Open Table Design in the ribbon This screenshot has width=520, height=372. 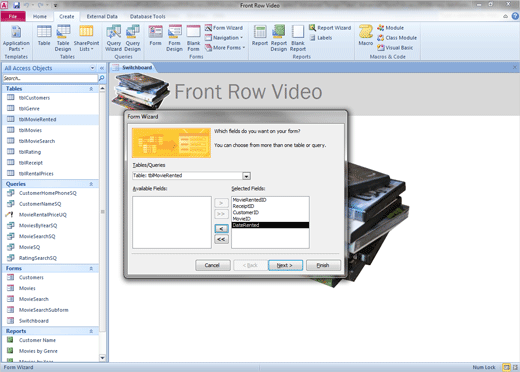pos(63,38)
